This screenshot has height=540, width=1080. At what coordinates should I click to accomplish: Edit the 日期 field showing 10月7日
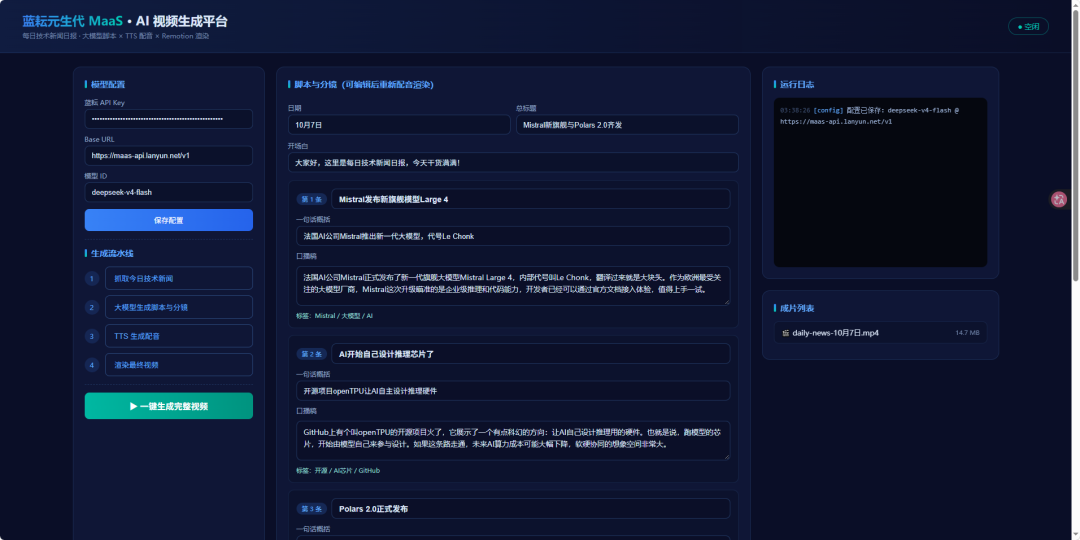(x=399, y=125)
